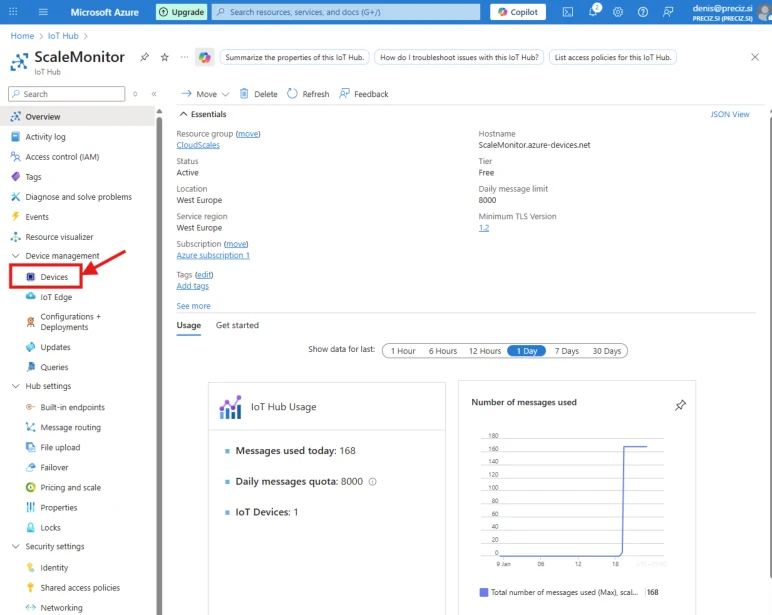Screen dimensions: 772x615
Task: Open the Move dropdown
Action: click(x=205, y=94)
